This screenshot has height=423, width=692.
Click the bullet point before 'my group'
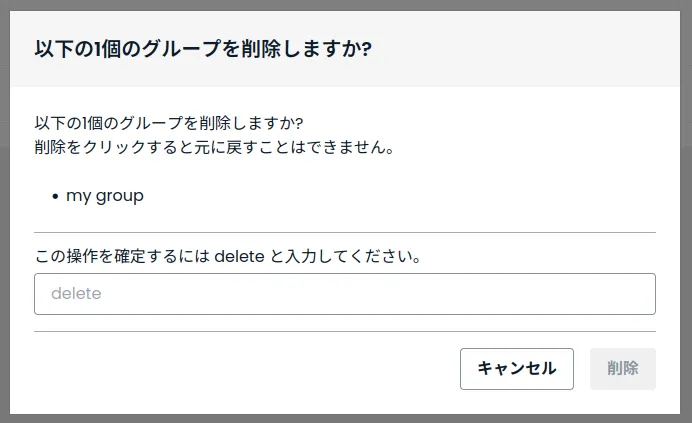[x=55, y=197]
